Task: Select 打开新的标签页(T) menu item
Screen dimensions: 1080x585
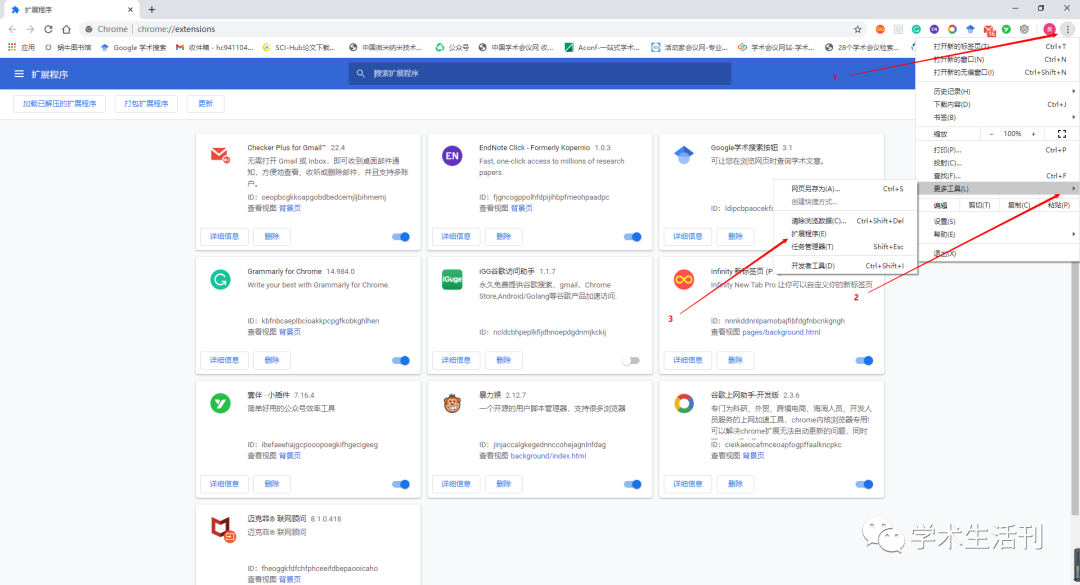Action: 998,46
